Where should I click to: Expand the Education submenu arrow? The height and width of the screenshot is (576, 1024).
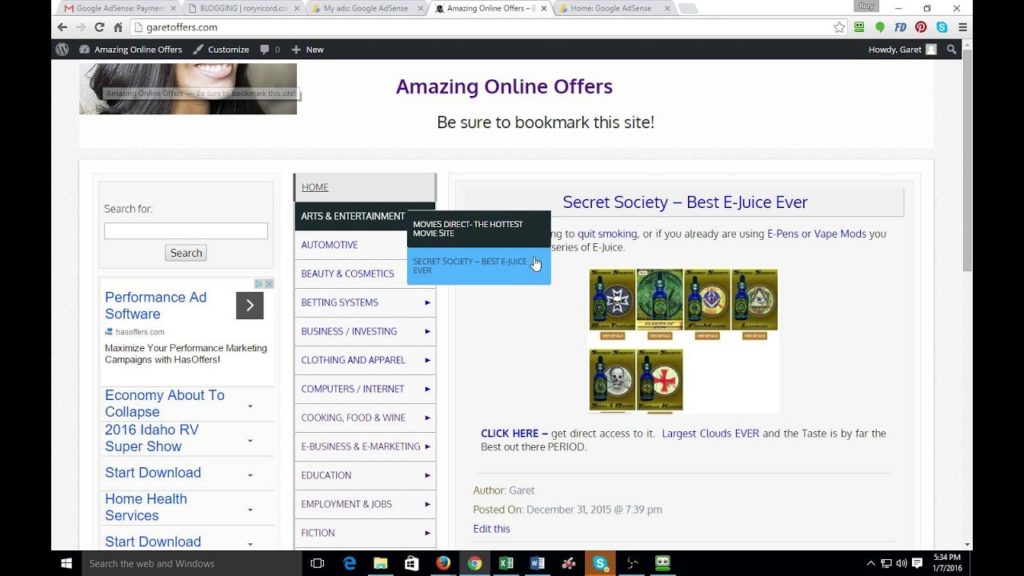(427, 475)
